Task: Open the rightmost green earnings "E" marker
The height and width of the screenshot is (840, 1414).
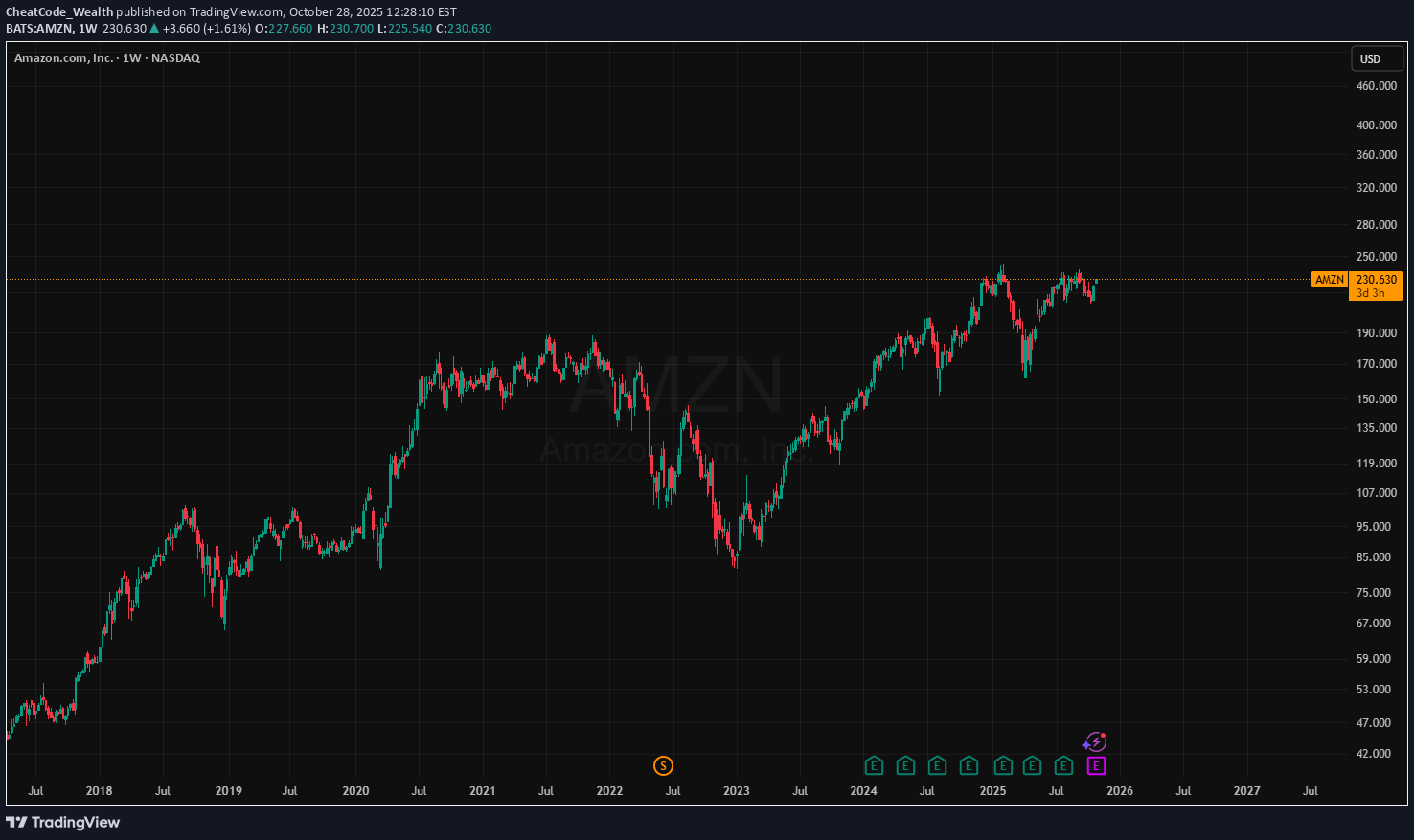Action: pyautogui.click(x=1063, y=765)
